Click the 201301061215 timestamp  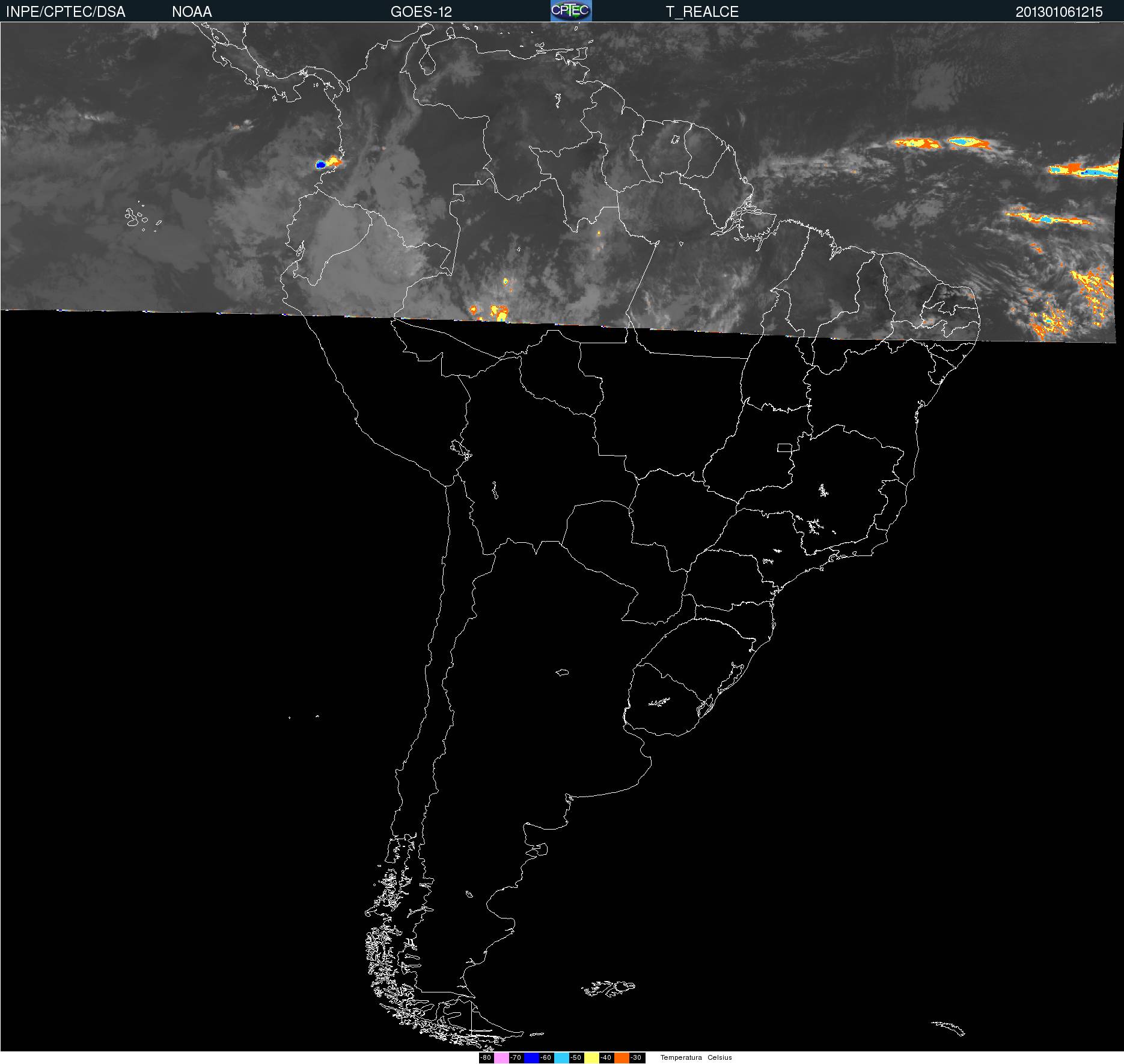[x=1059, y=11]
